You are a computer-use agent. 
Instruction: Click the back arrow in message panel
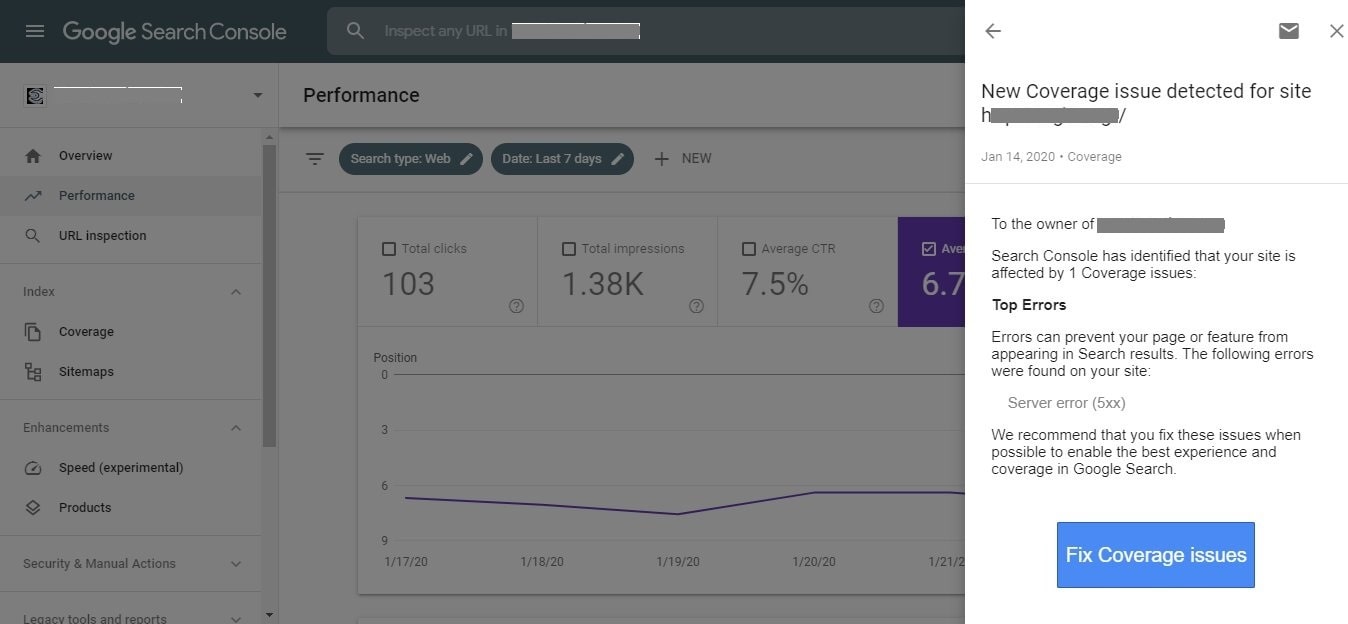pos(993,31)
